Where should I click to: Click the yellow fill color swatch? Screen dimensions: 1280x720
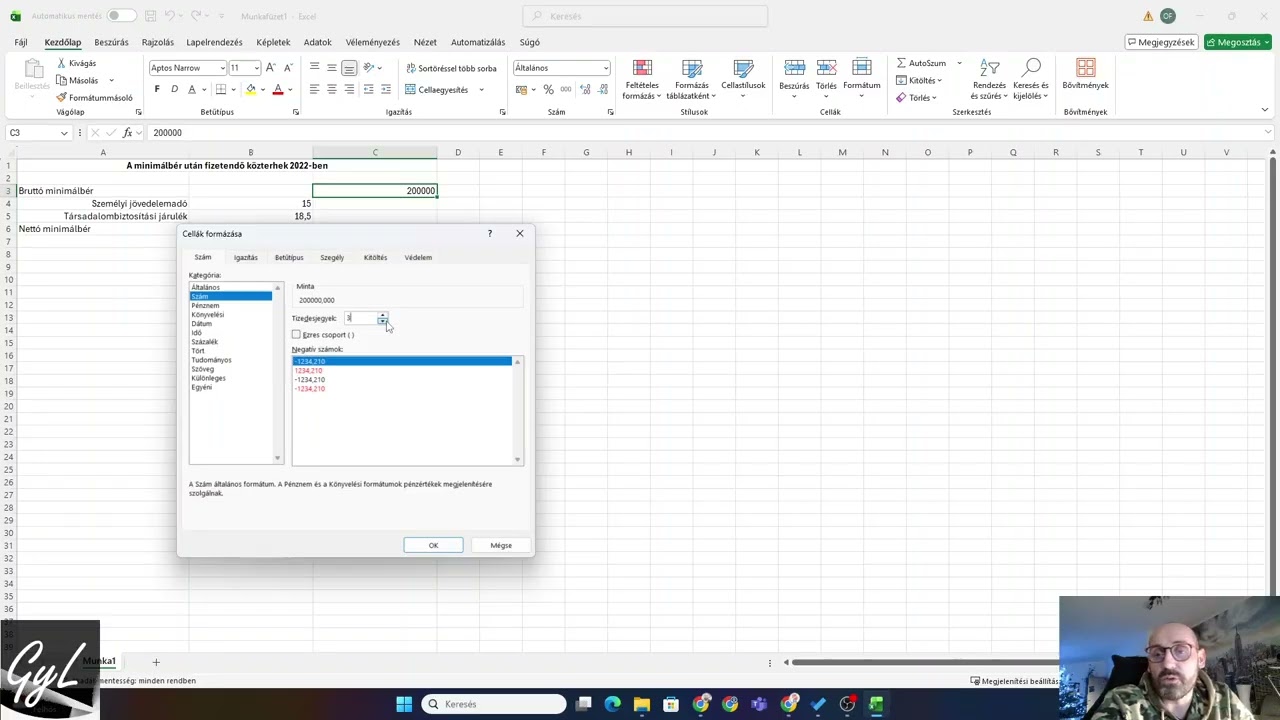point(251,89)
